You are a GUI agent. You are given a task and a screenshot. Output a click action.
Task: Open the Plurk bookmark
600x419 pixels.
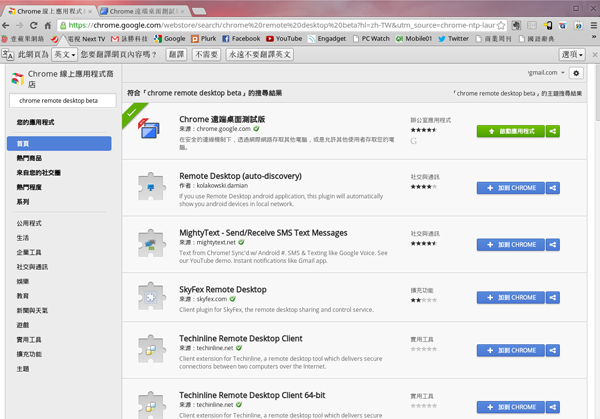pos(204,39)
